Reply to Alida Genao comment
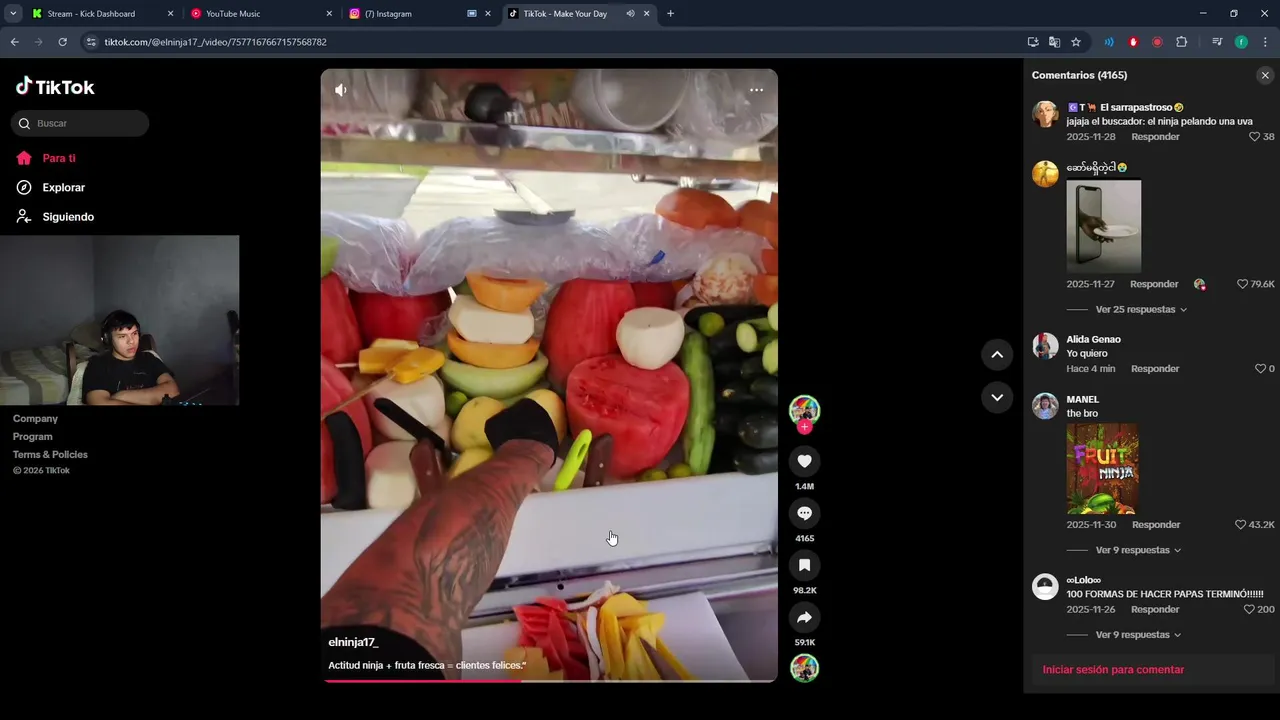The image size is (1280, 720). [1155, 369]
